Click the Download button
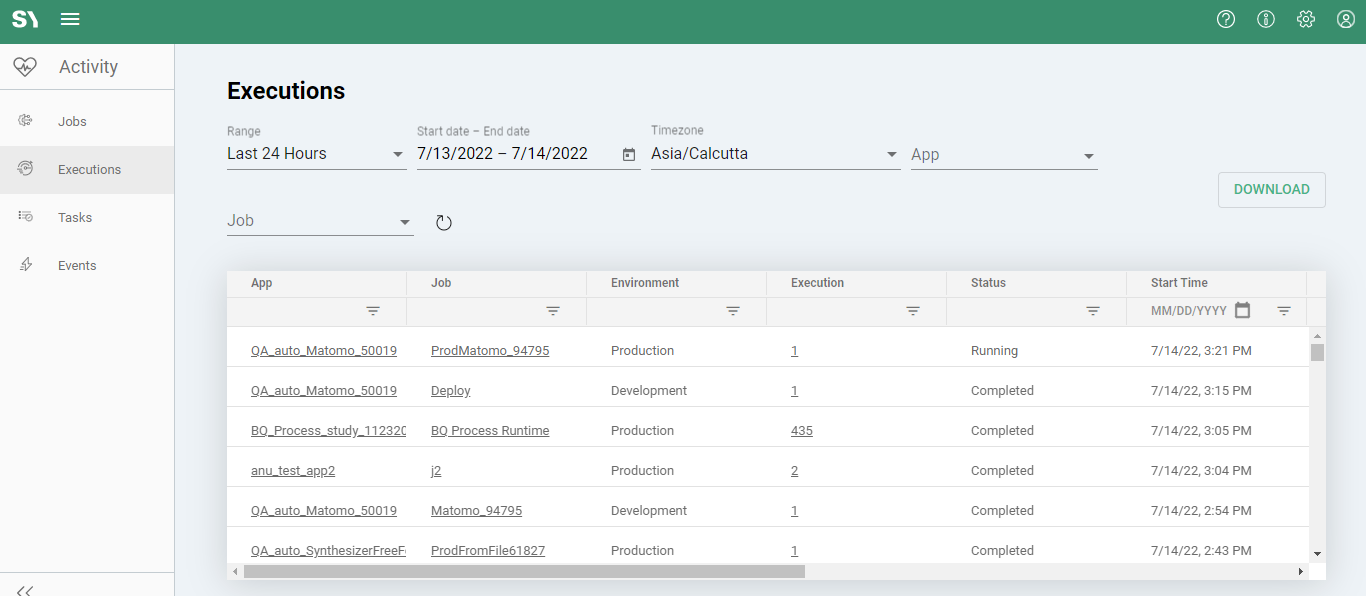Viewport: 1366px width, 596px height. pos(1271,190)
